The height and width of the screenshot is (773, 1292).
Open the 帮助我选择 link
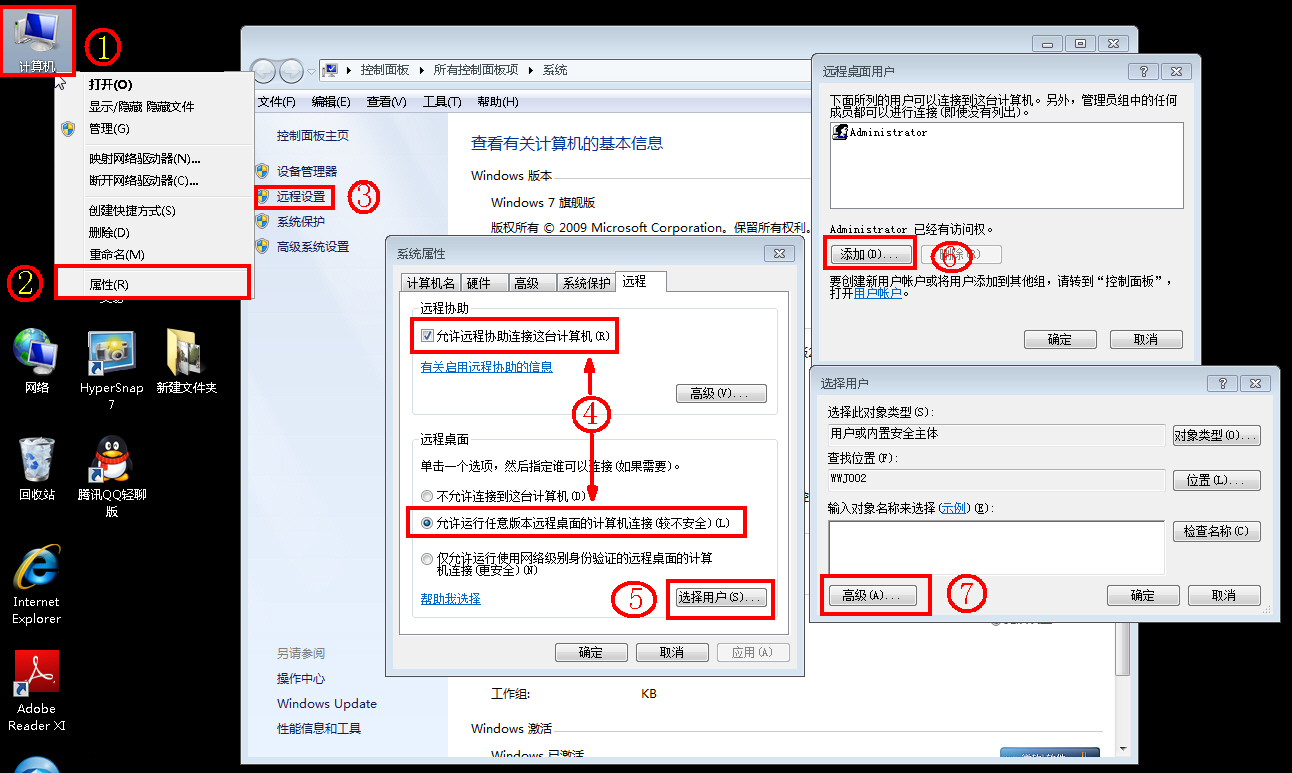click(x=451, y=598)
